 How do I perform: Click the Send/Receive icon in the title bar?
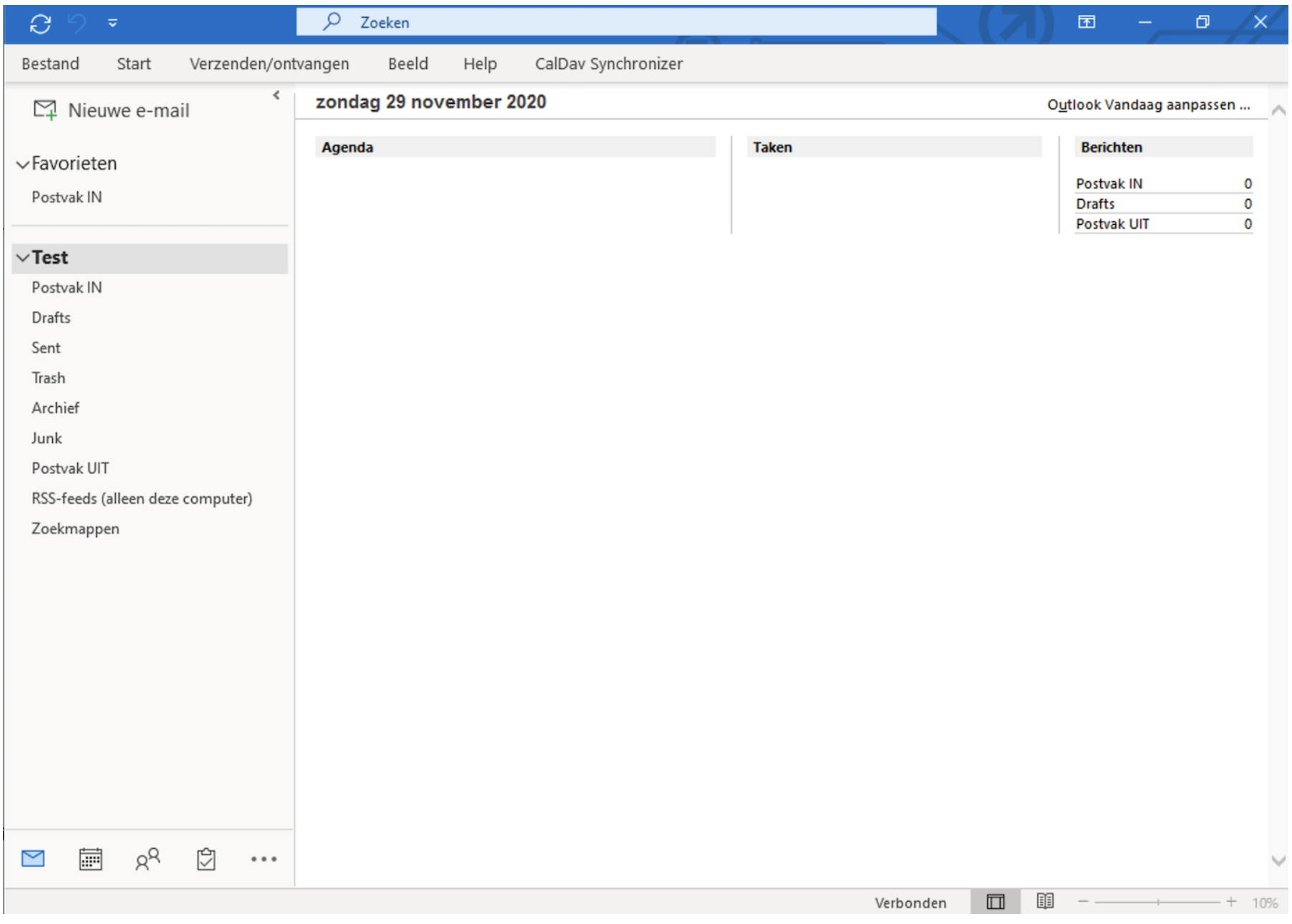point(41,22)
